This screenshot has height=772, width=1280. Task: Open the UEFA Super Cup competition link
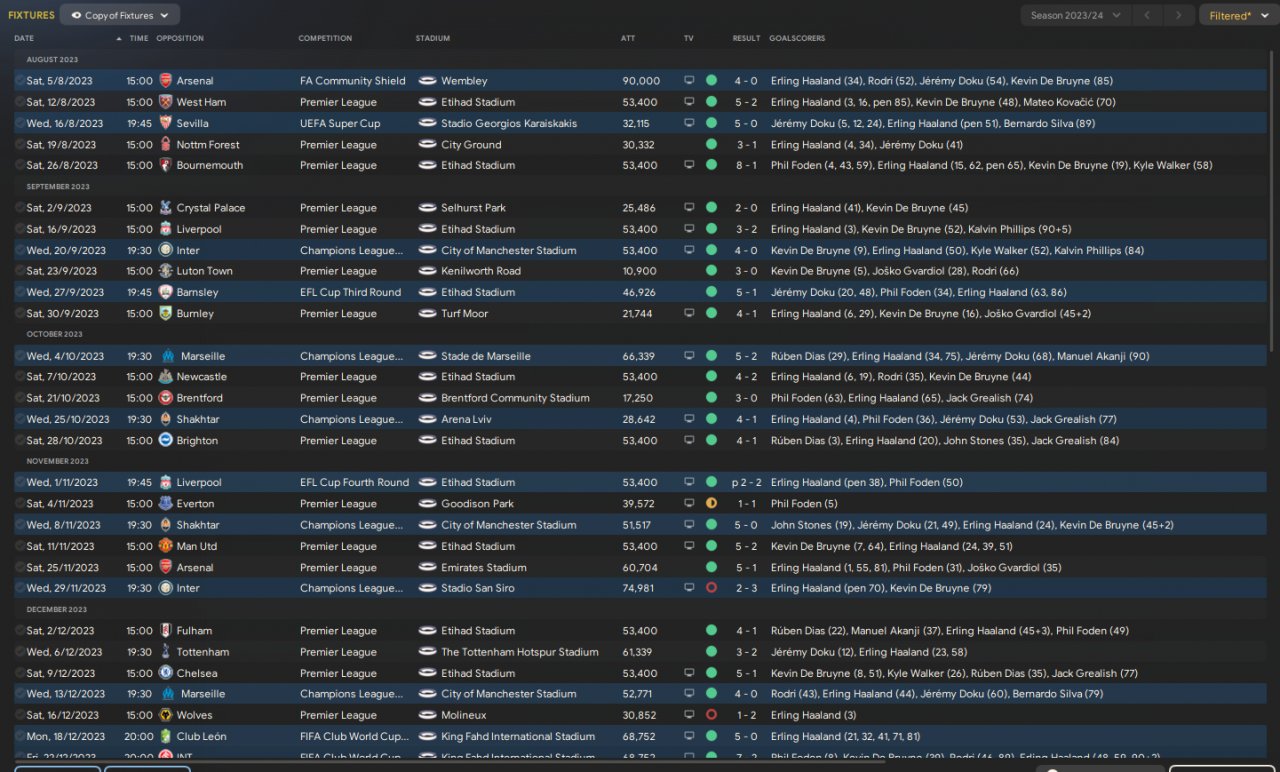[x=340, y=124]
